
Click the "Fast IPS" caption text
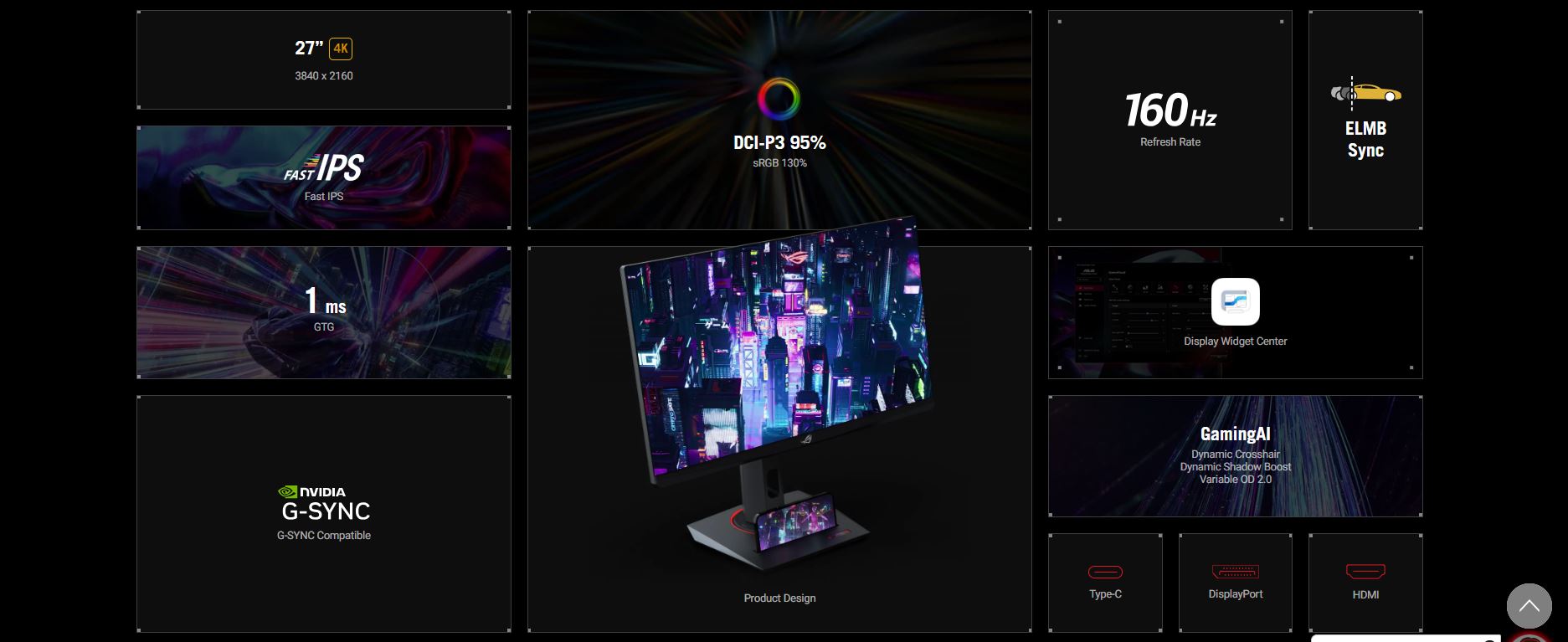(324, 197)
